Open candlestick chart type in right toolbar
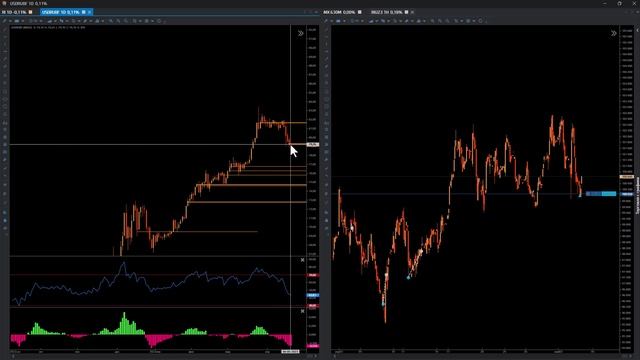 tap(338, 21)
